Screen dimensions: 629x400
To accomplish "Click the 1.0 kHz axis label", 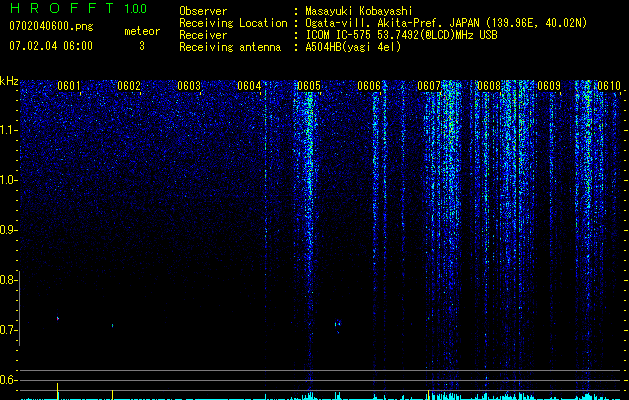I will pos(7,180).
